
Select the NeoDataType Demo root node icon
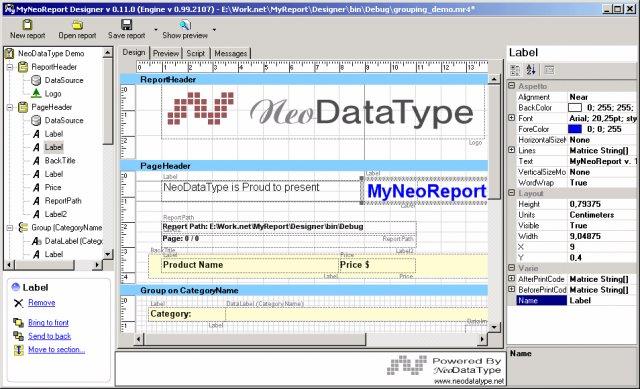9,53
